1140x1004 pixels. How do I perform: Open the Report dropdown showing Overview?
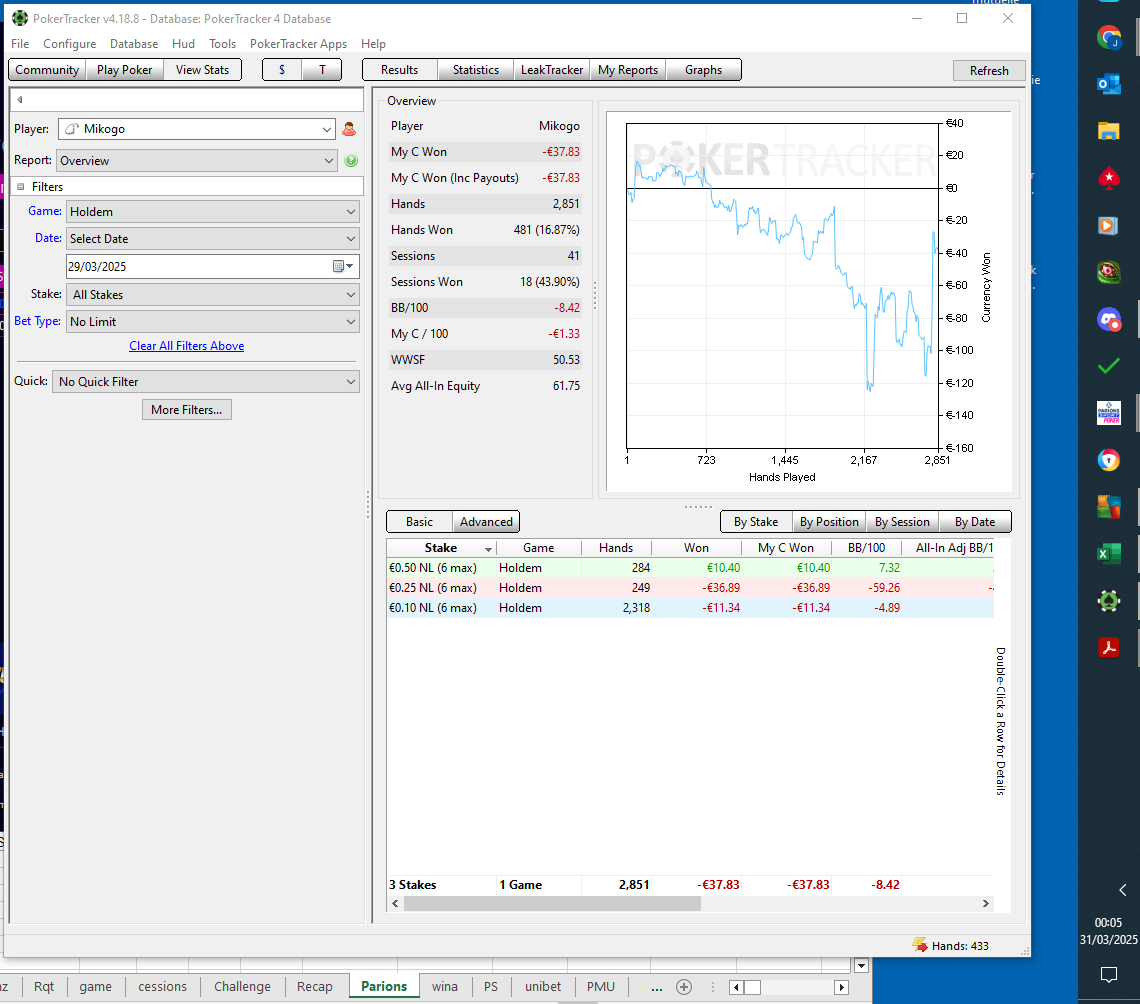click(x=196, y=161)
